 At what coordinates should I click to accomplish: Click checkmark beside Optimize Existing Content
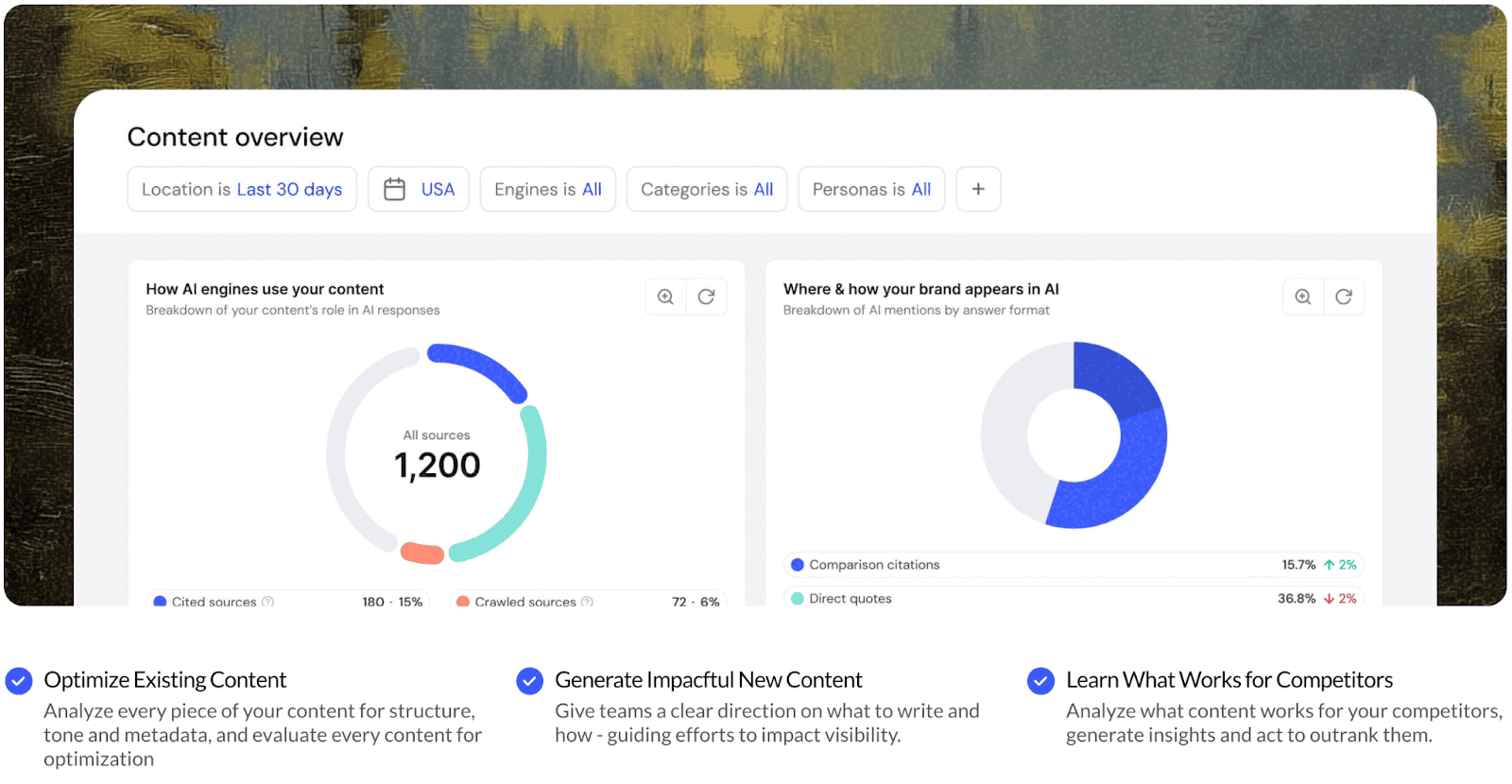(19, 681)
